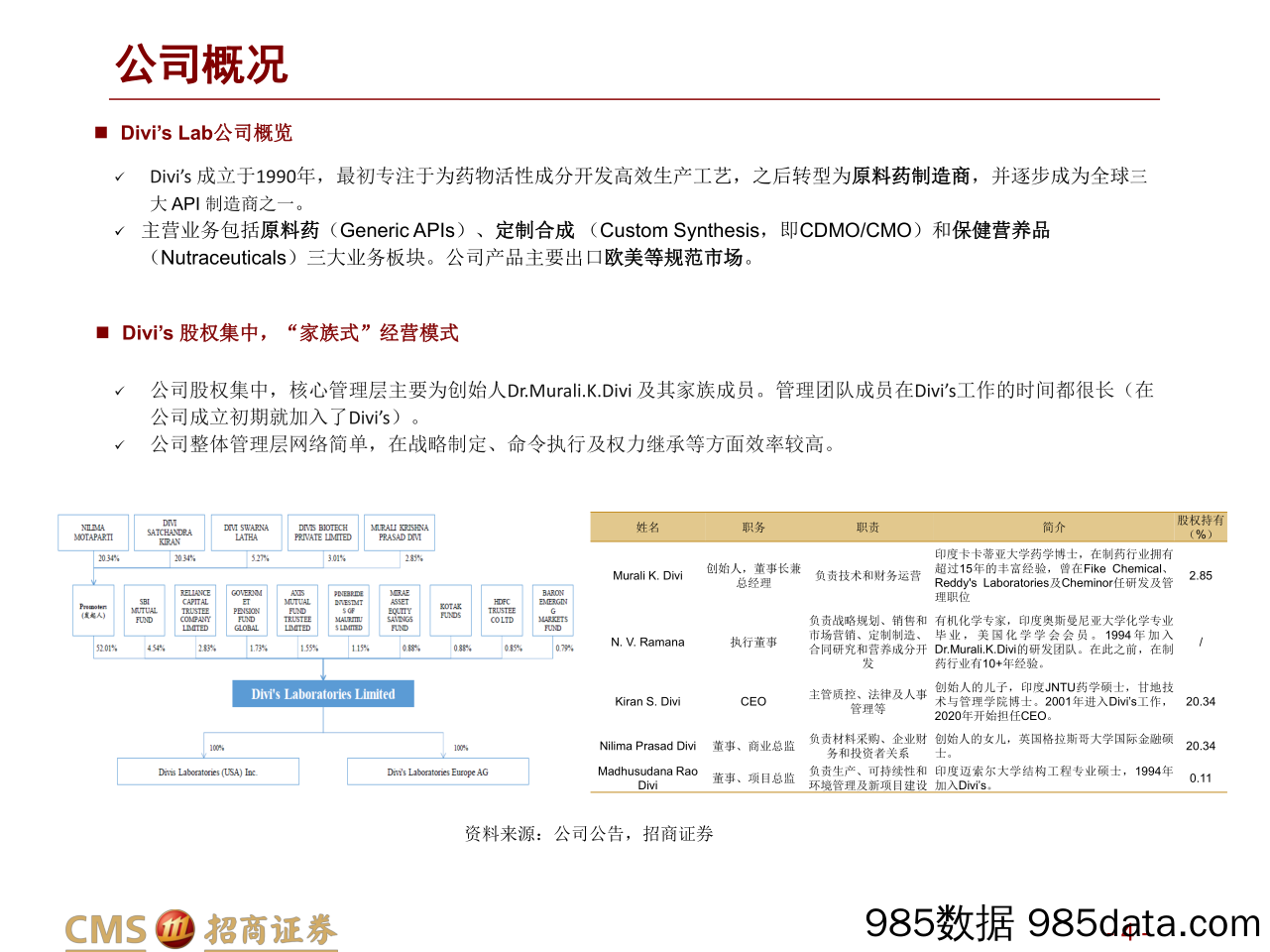The width and height of the screenshot is (1270, 952).
Task: Click the name Dr.Murali.K.Divi in paragraph
Action: tap(569, 391)
